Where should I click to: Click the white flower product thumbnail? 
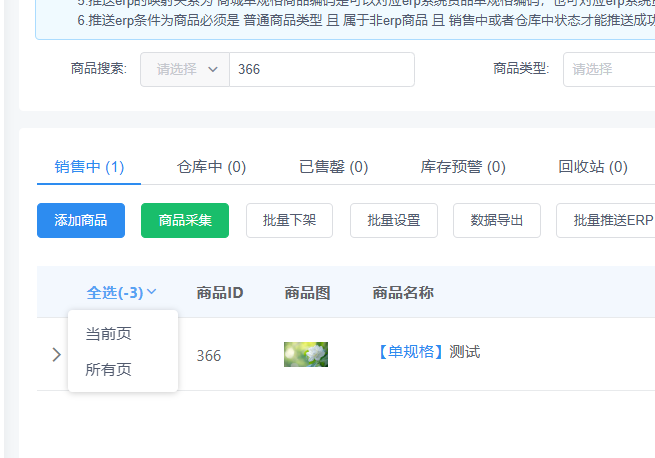click(x=305, y=354)
